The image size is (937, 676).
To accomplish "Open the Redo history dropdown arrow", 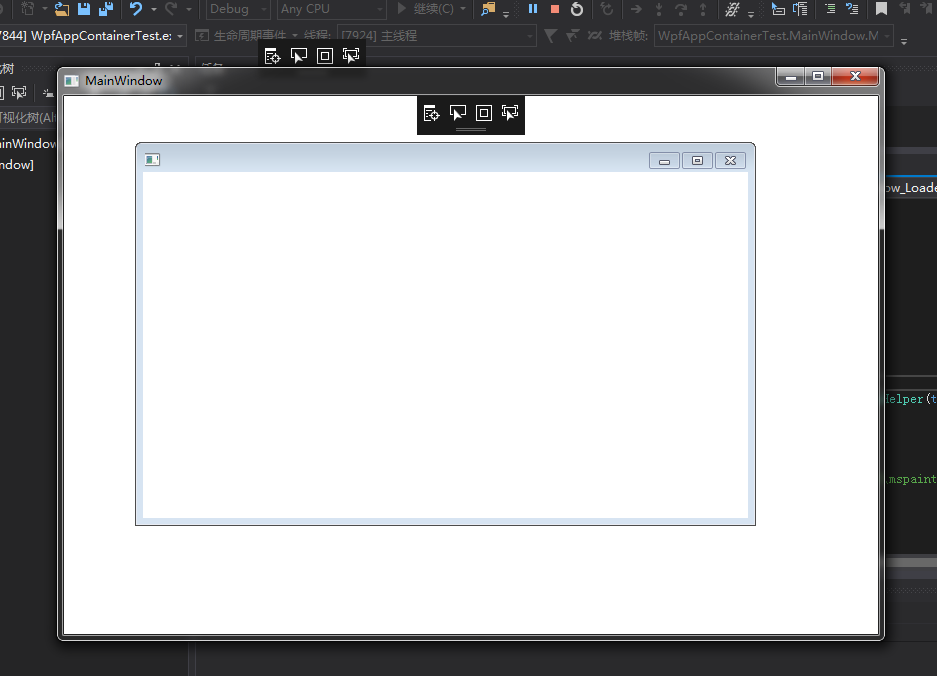I will [x=189, y=10].
